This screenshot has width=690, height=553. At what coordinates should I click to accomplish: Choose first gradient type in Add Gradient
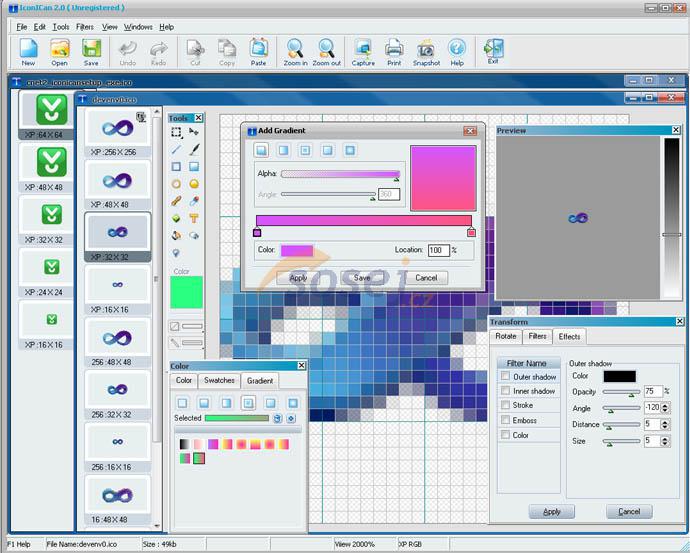261,150
